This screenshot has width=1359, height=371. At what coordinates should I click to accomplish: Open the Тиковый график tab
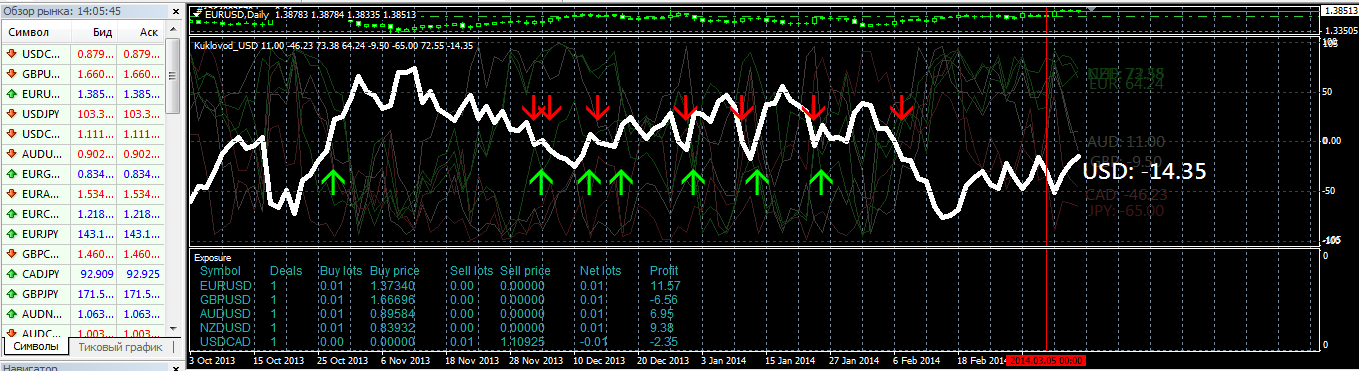point(119,346)
